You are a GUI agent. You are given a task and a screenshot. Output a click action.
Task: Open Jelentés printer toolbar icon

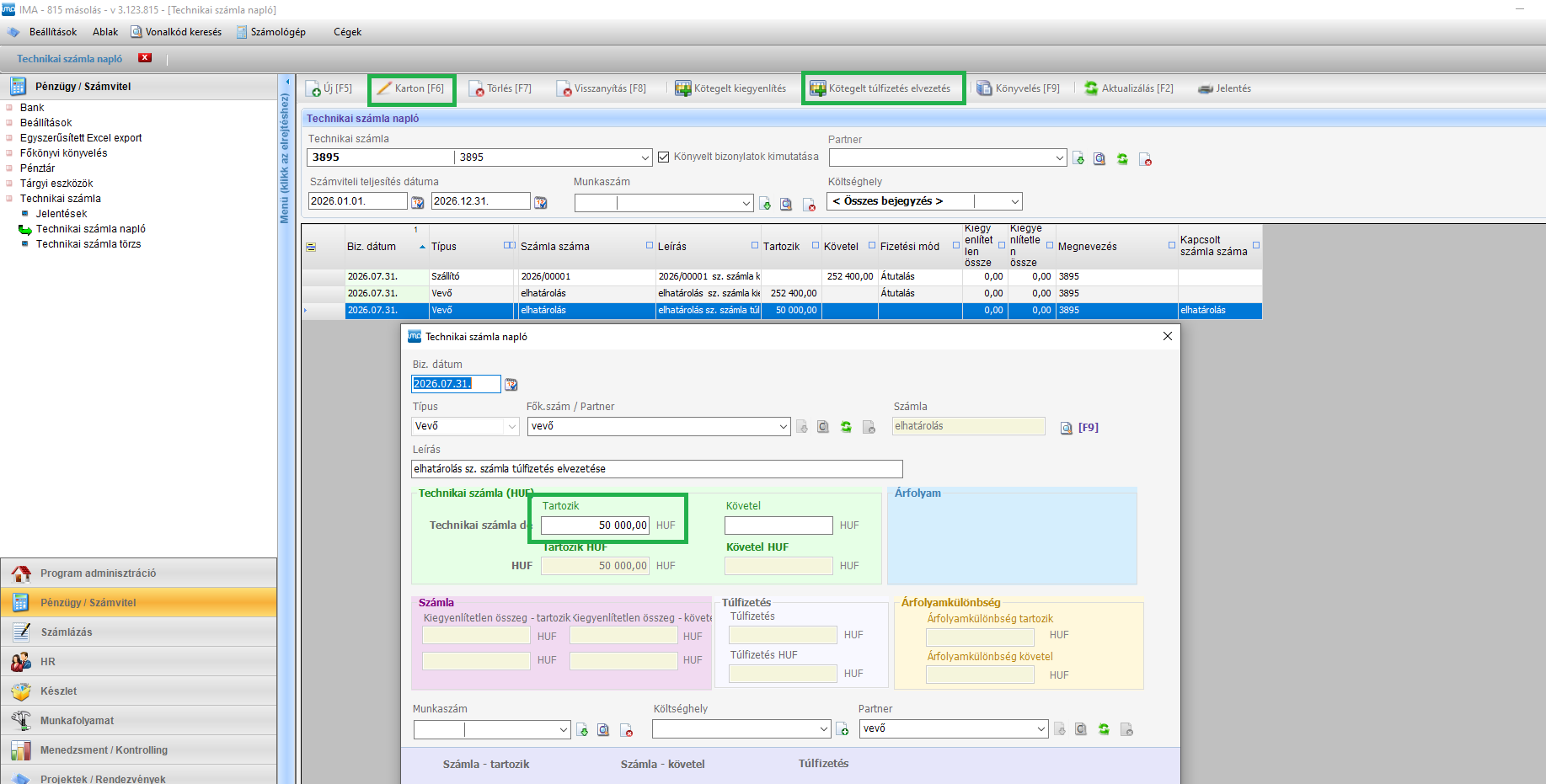click(x=1206, y=88)
